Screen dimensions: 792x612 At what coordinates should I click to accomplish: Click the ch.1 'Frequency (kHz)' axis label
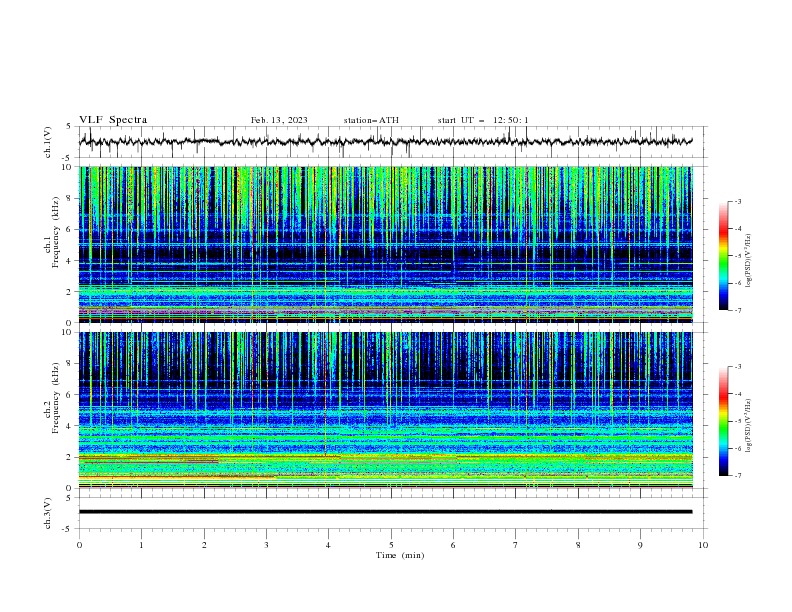click(55, 233)
